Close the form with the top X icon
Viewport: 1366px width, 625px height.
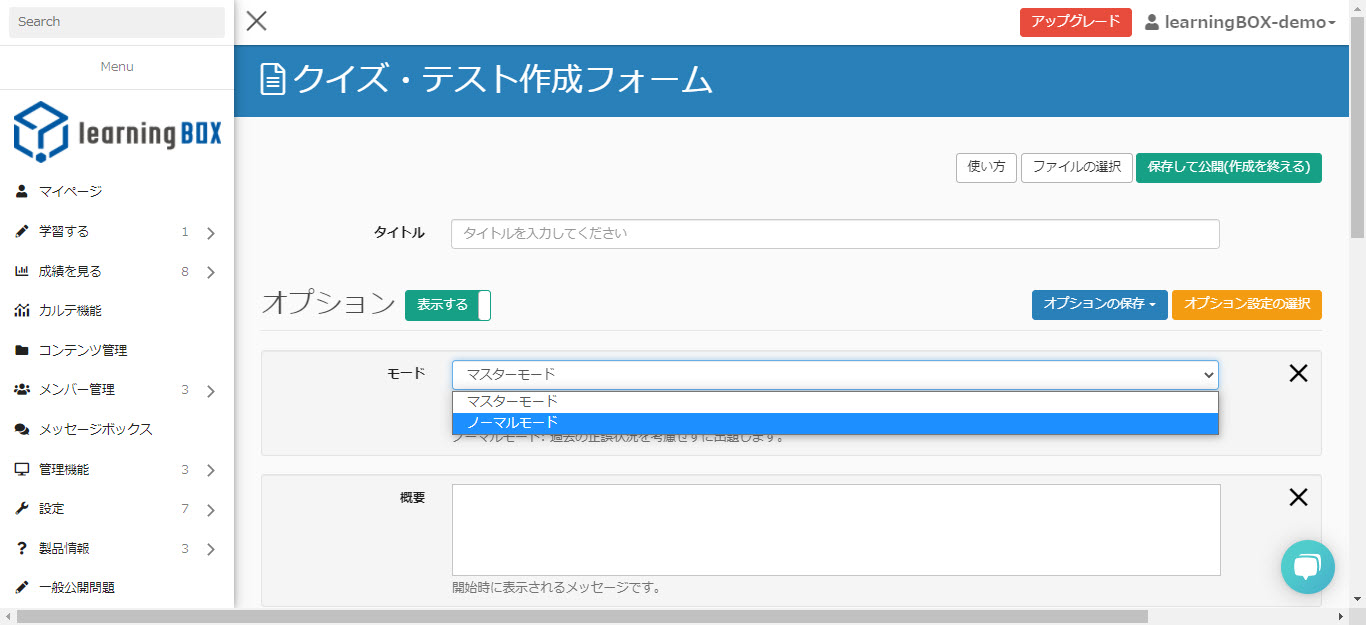[x=257, y=21]
